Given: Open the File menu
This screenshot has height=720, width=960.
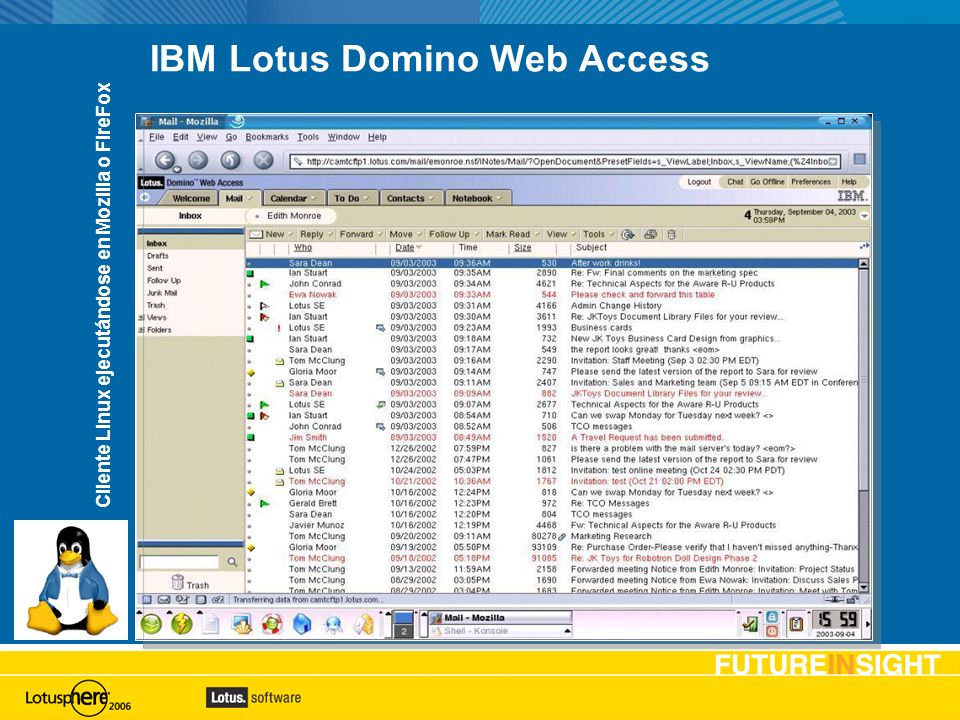Looking at the screenshot, I should (x=157, y=137).
